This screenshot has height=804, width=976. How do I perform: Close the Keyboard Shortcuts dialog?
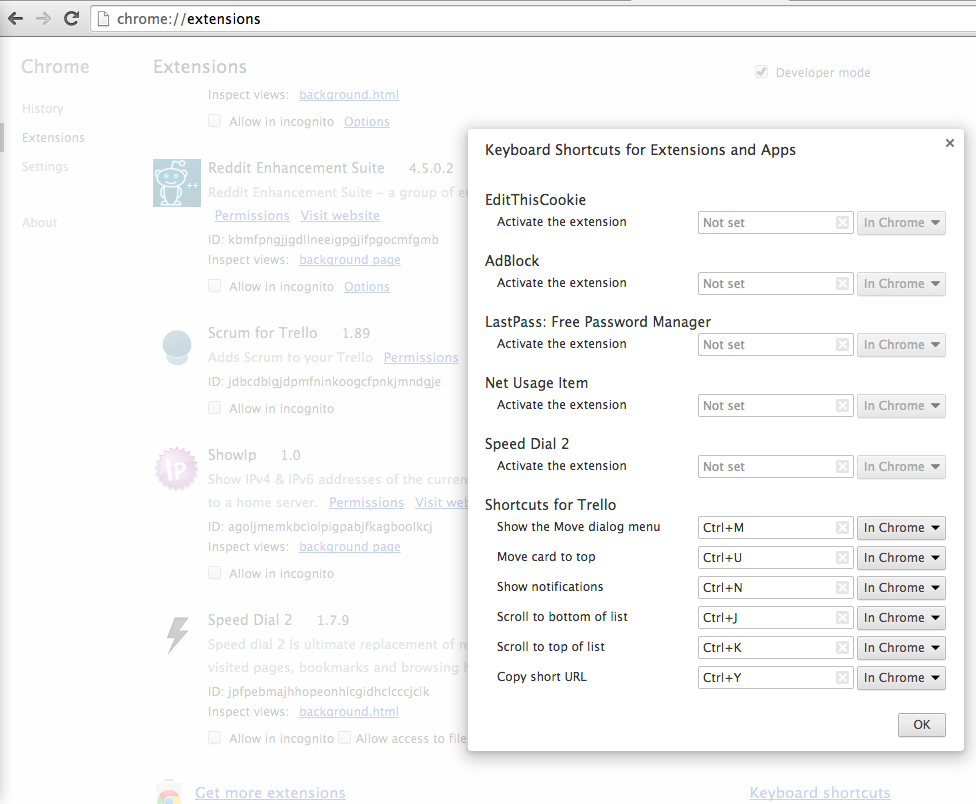point(949,143)
